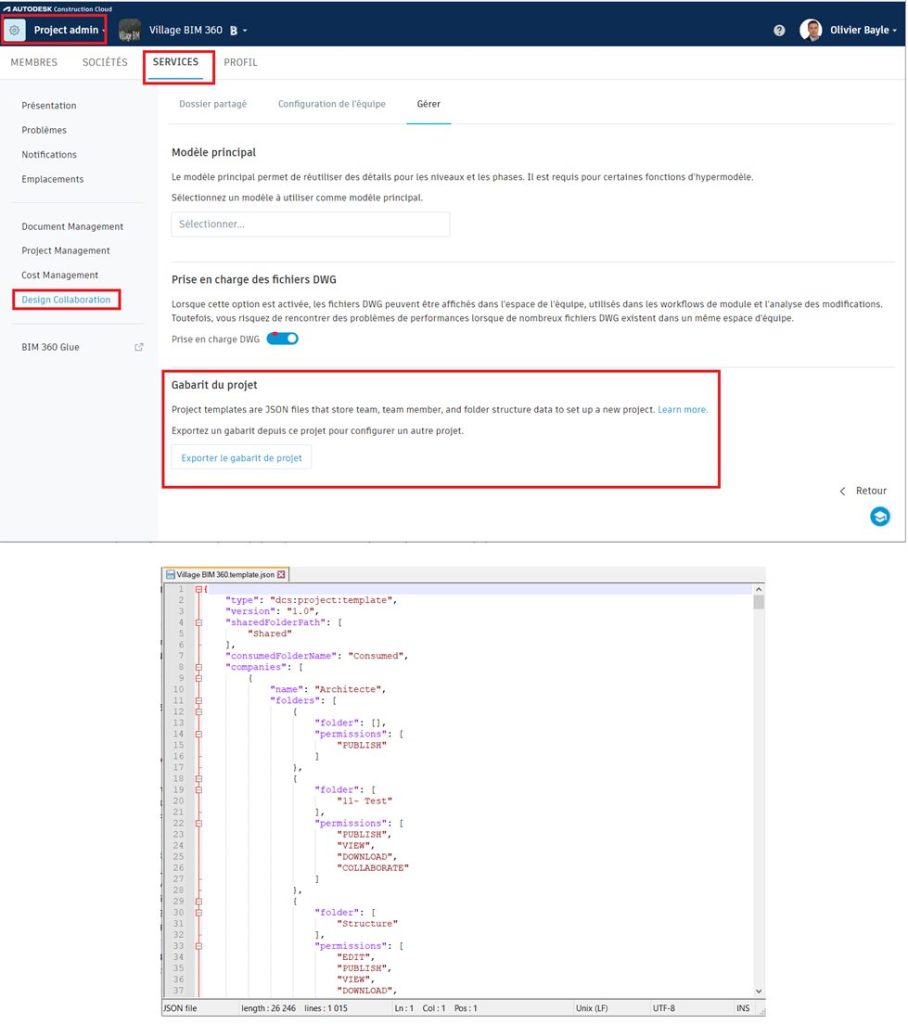Click the Retour back link
The width and height of the screenshot is (908, 1024).
tap(871, 490)
